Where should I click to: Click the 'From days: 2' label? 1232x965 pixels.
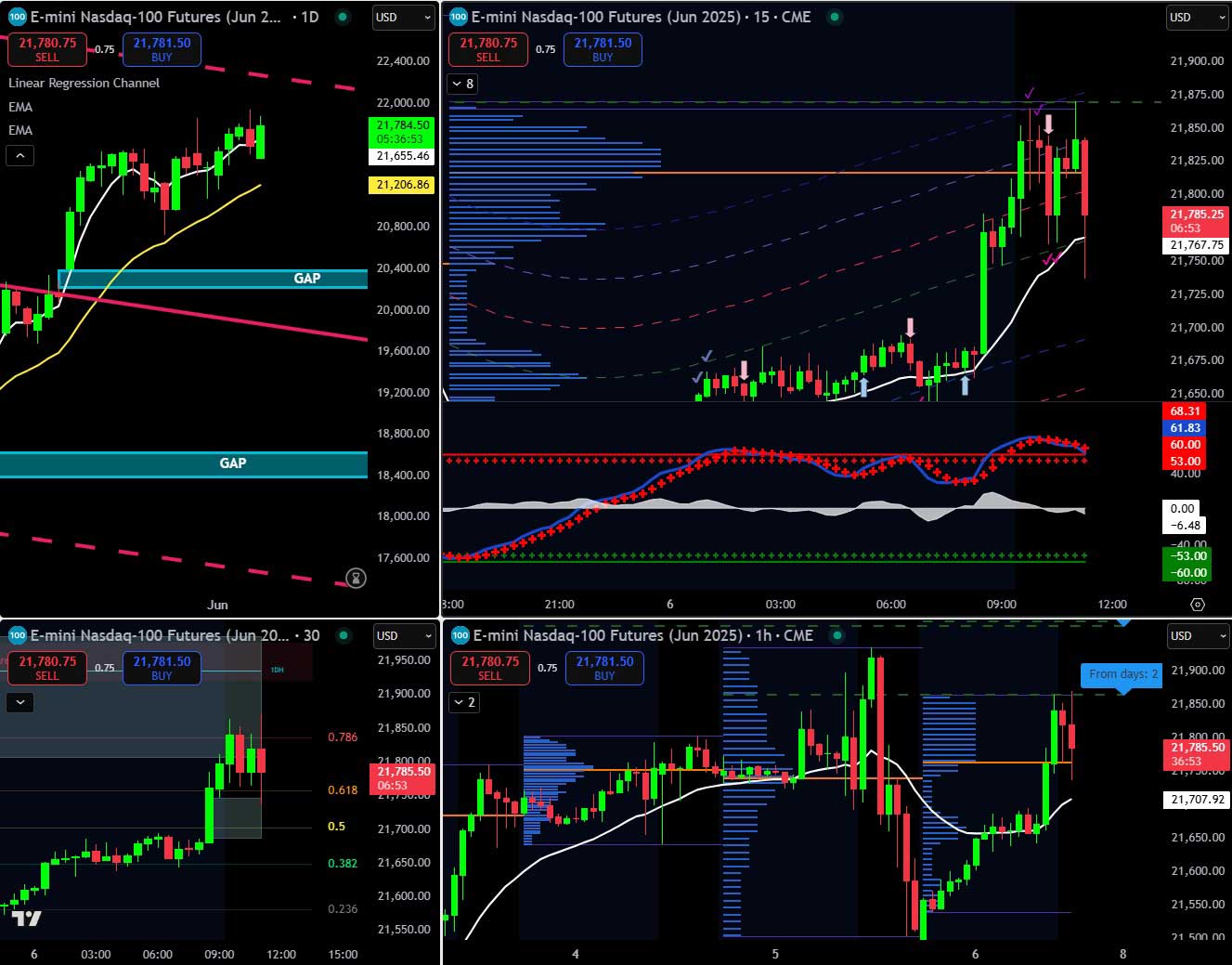tap(1122, 674)
